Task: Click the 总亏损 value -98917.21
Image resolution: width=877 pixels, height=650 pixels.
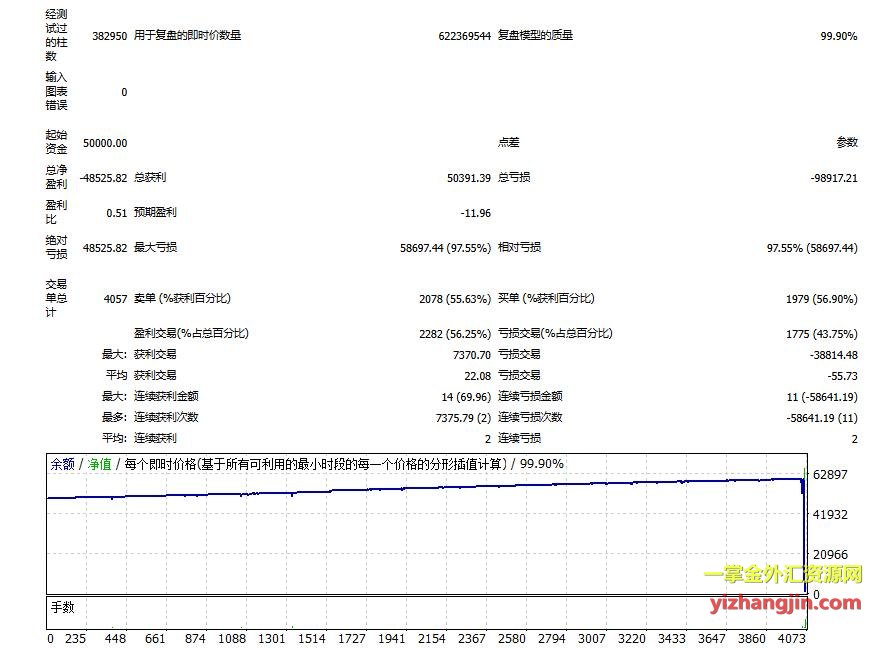Action: pos(835,178)
